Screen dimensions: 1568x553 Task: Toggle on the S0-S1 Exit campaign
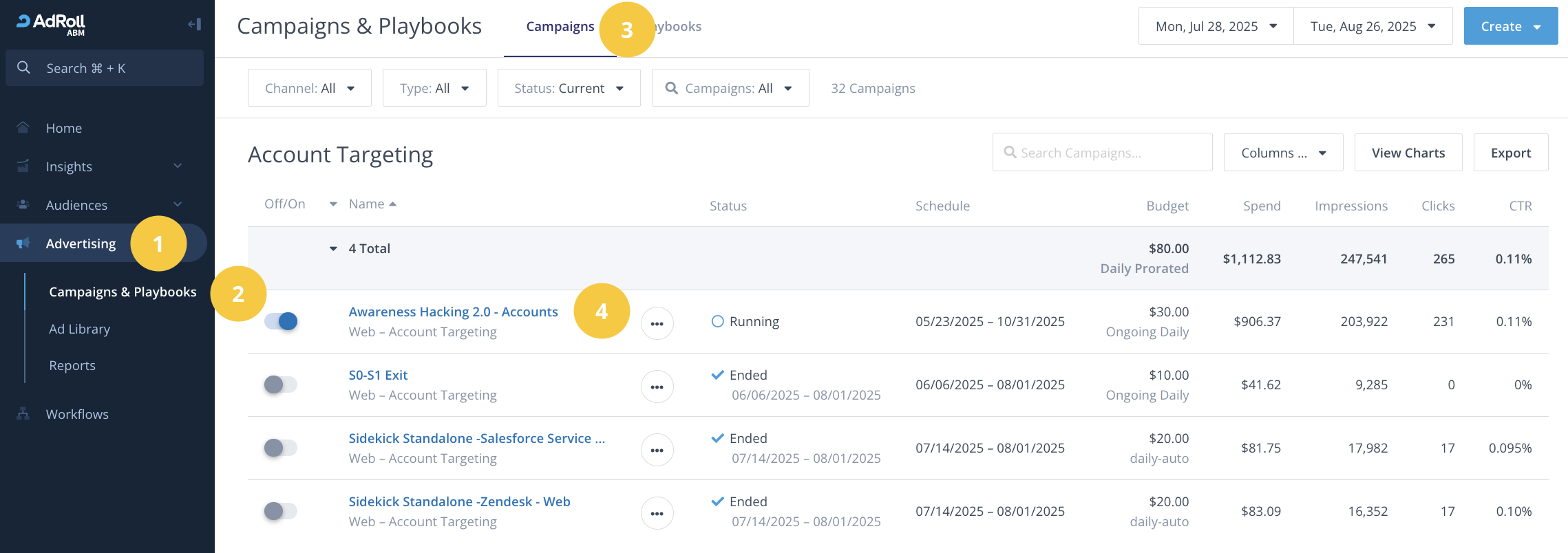281,384
